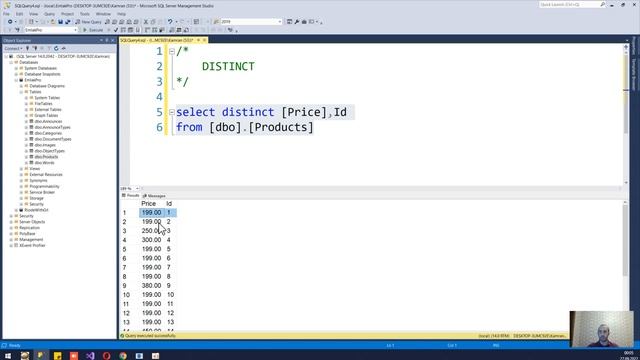Image resolution: width=640 pixels, height=360 pixels.
Task: Click the 250.00 price cell in row 3
Action: pyautogui.click(x=151, y=231)
